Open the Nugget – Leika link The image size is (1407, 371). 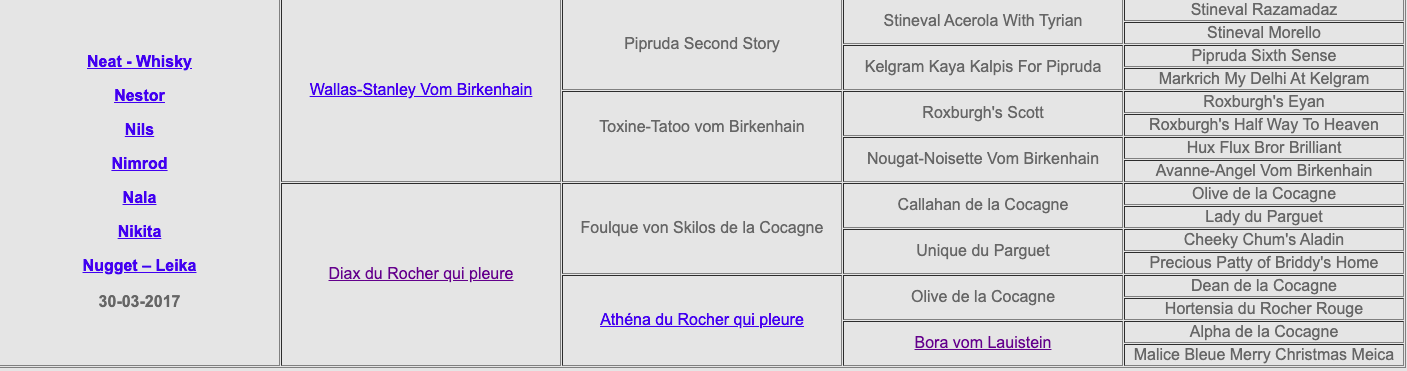(x=139, y=266)
